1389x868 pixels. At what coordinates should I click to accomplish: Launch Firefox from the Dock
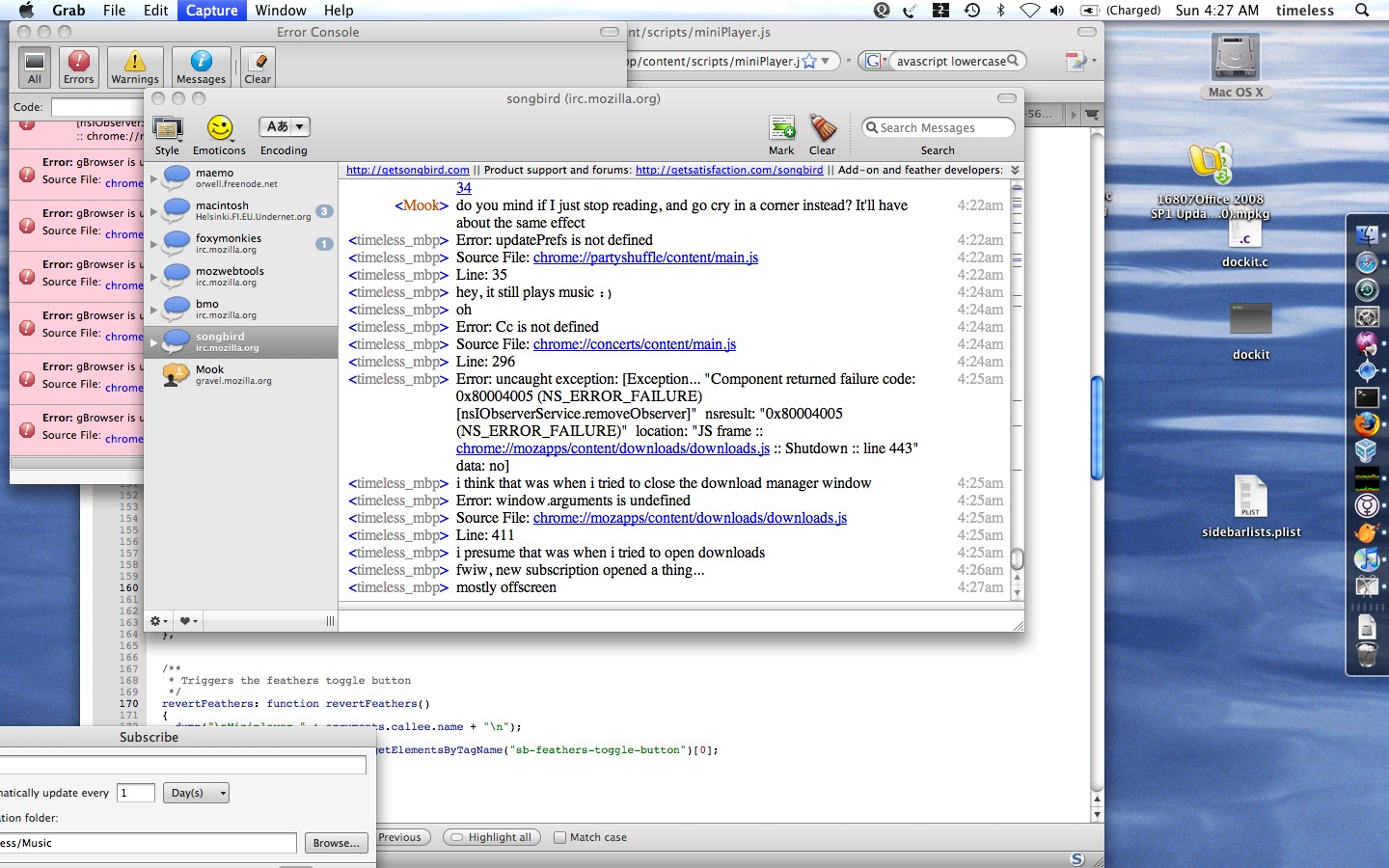point(1367,424)
